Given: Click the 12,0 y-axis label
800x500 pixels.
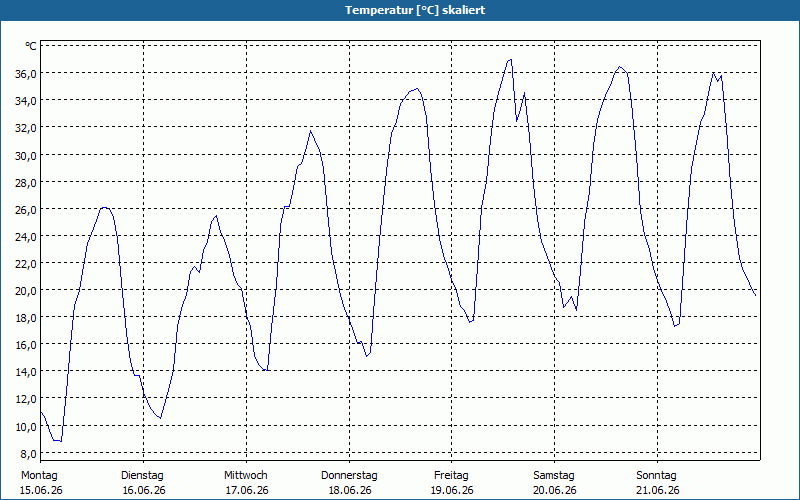Looking at the screenshot, I should pos(26,398).
